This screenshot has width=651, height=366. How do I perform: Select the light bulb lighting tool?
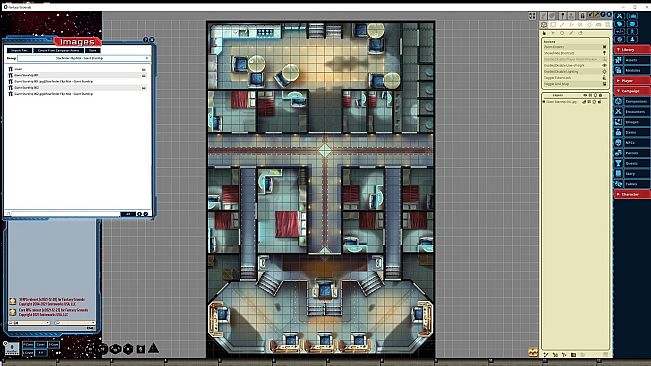click(589, 25)
